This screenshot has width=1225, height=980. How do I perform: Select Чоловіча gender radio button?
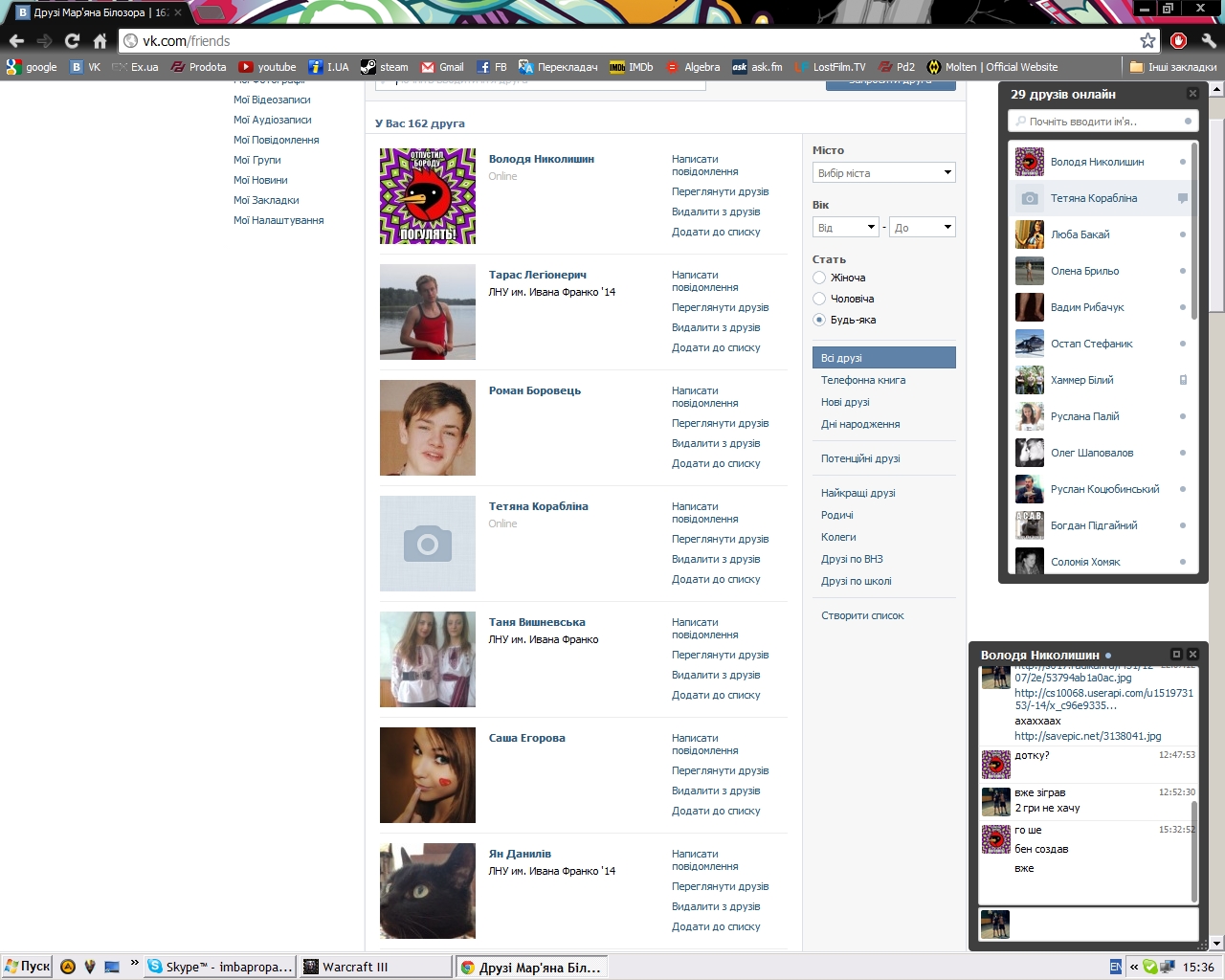819,299
